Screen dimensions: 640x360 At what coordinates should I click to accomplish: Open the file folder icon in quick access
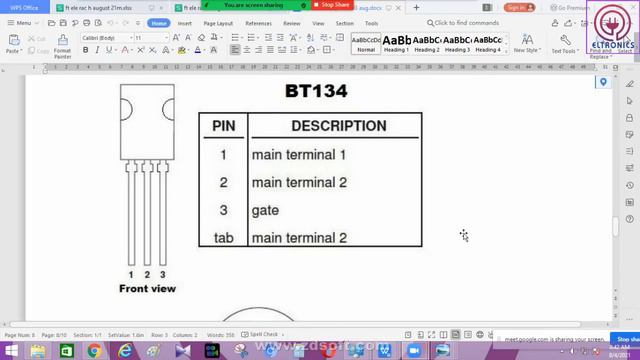[51, 23]
